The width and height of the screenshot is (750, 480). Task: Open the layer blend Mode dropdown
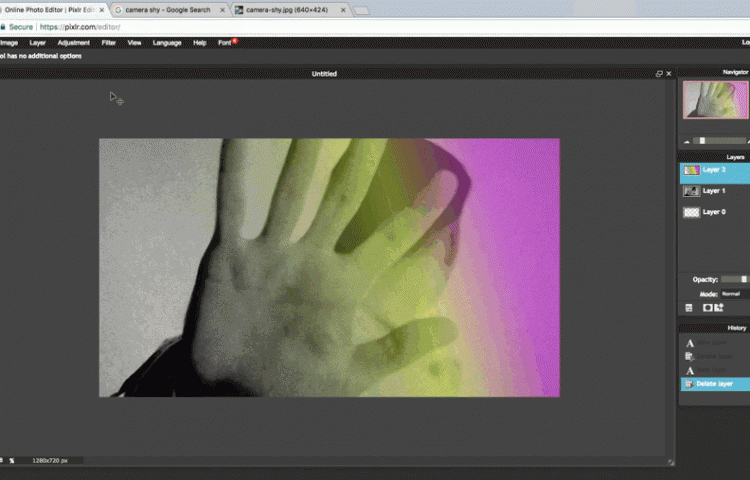pos(735,294)
